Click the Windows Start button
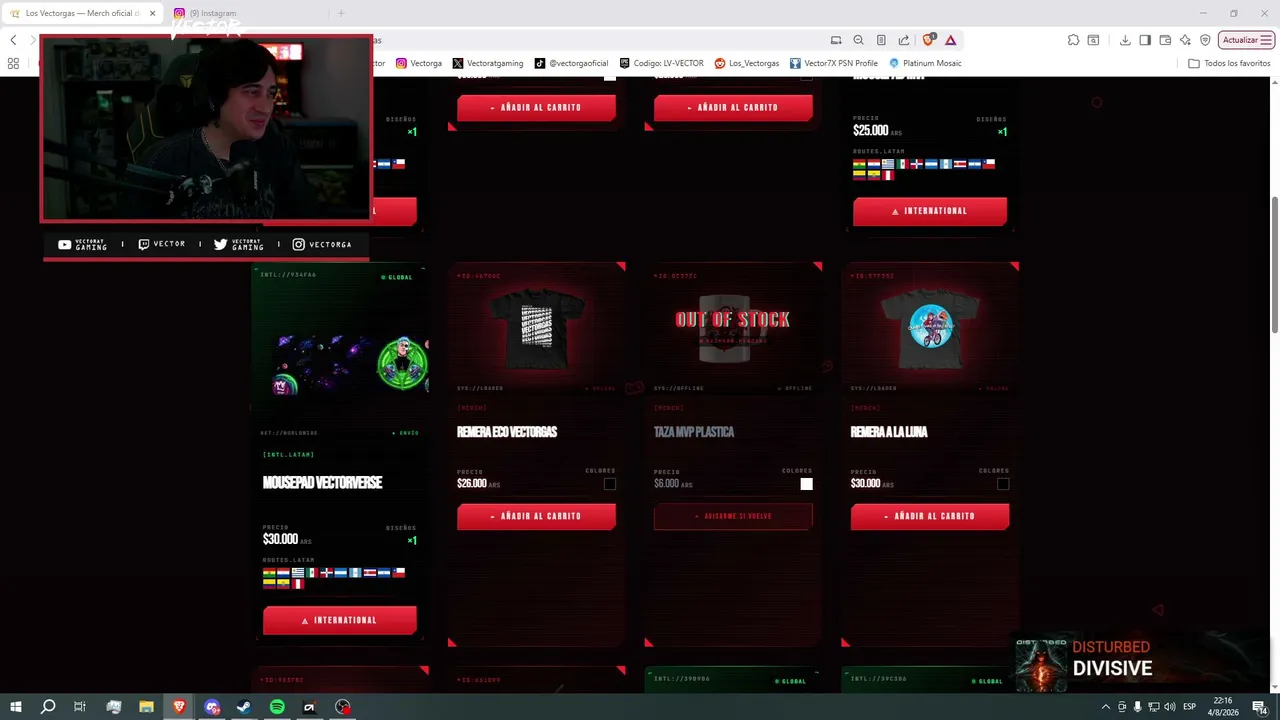 [15, 707]
